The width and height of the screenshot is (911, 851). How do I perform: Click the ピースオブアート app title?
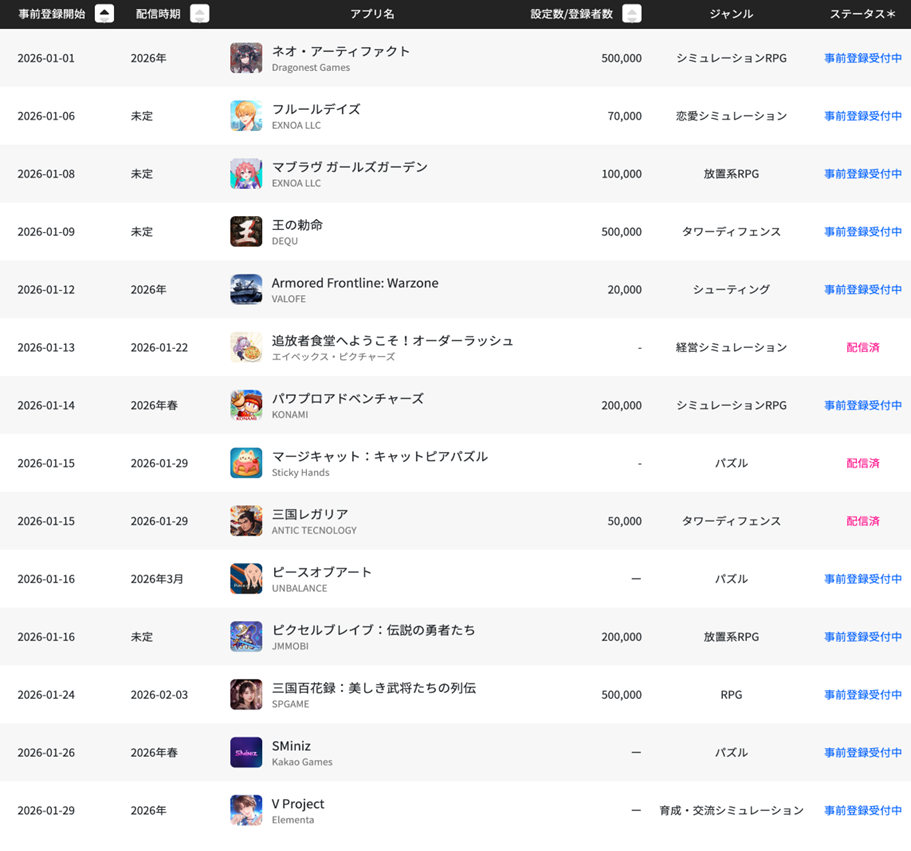pos(321,572)
